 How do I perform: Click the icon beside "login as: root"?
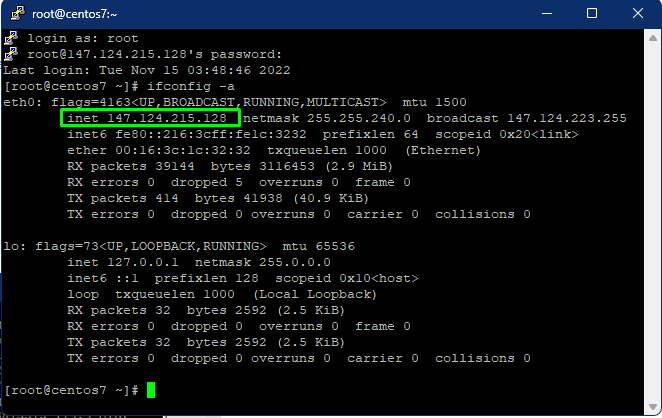pyautogui.click(x=12, y=37)
